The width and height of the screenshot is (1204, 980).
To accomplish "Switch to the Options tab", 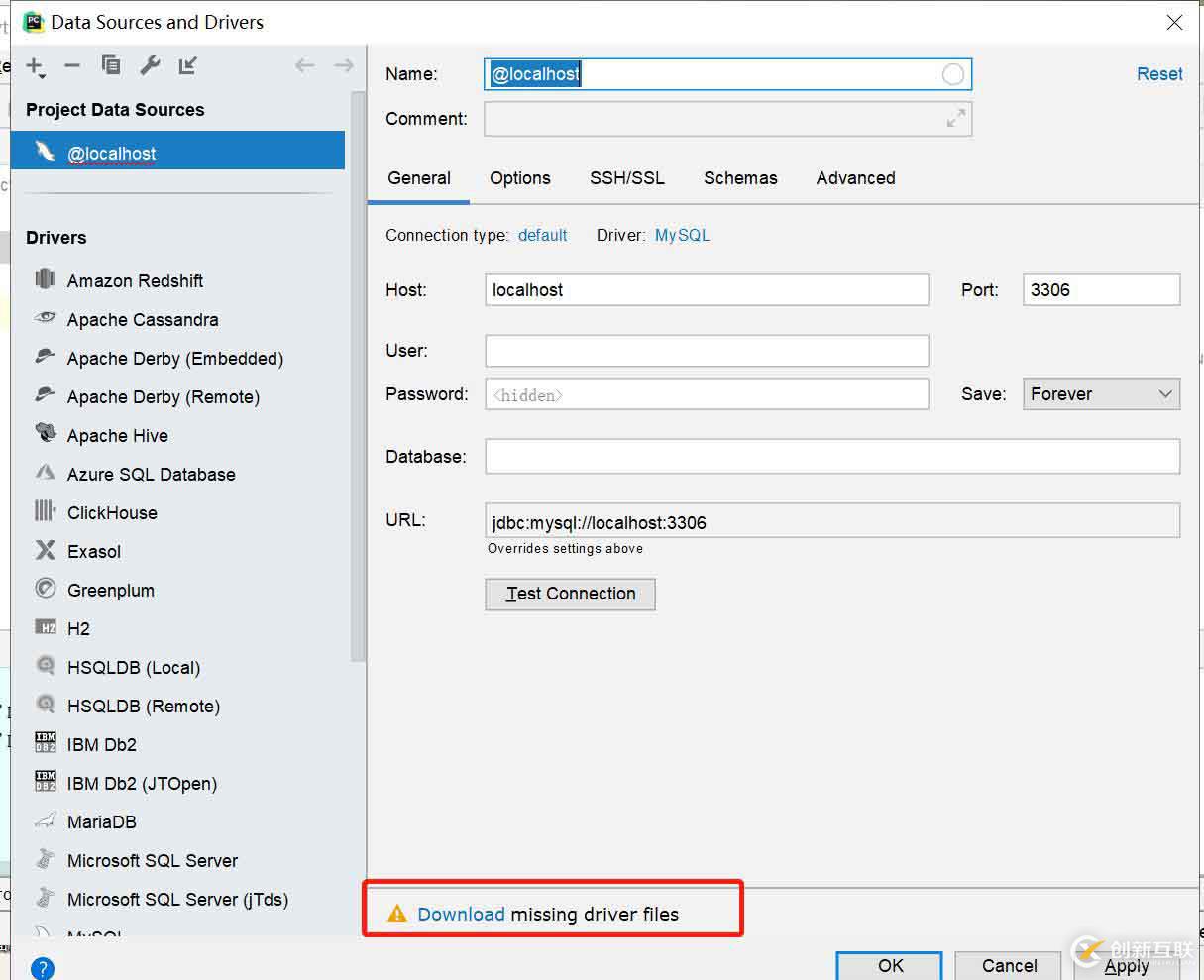I will click(x=519, y=178).
